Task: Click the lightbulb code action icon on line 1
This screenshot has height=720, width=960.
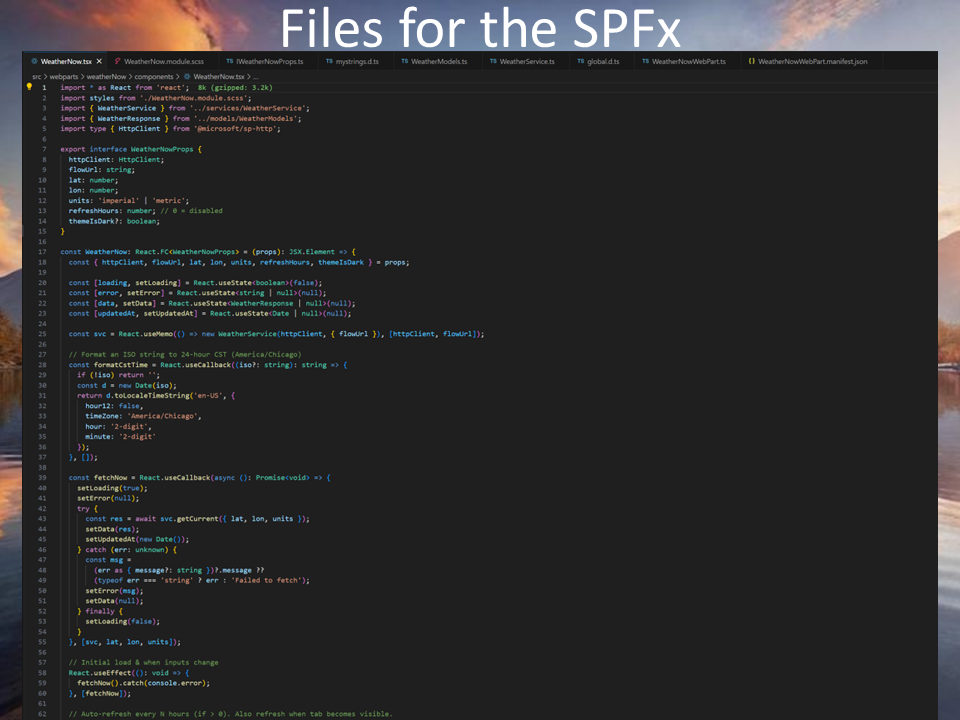Action: click(x=29, y=87)
